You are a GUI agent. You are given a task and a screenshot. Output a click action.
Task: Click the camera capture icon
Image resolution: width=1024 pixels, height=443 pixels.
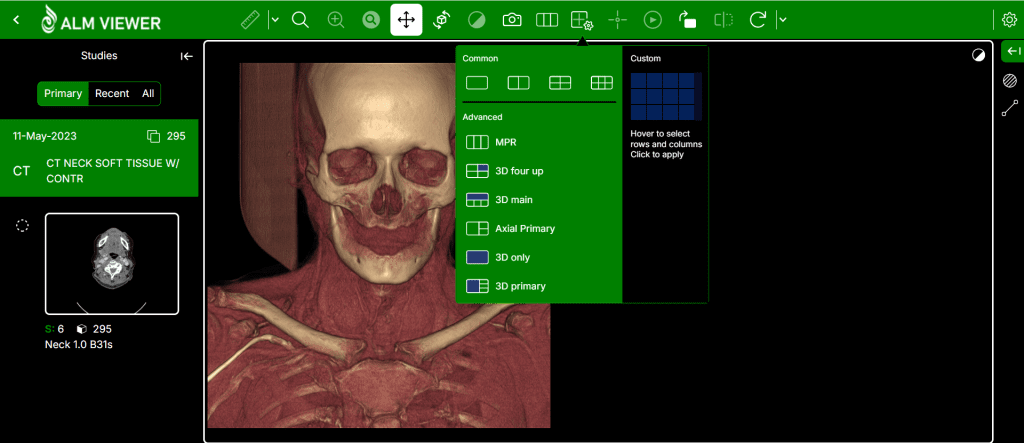(511, 19)
